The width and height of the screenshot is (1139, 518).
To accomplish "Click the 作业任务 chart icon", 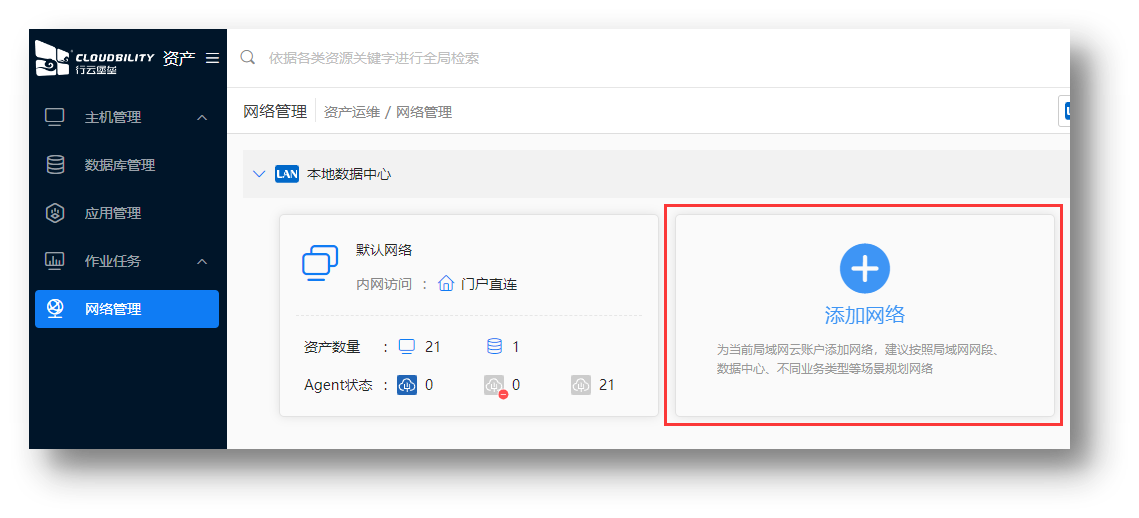I will click(x=55, y=261).
